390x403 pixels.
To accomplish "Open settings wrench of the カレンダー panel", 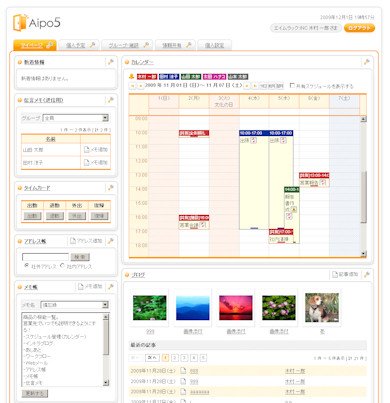I will click(x=367, y=62).
